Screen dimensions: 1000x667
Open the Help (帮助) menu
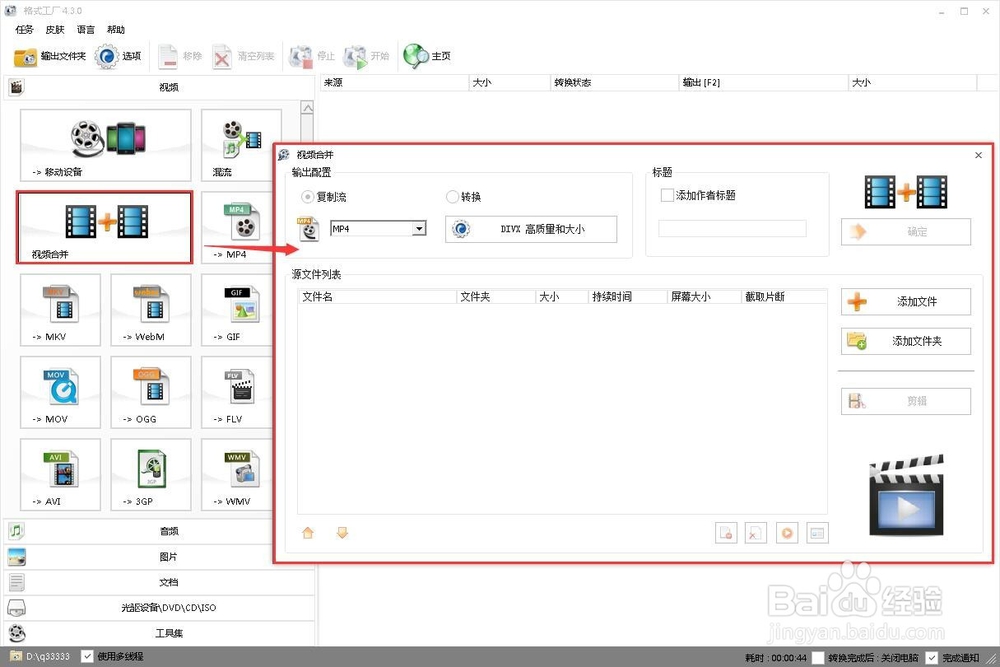[x=115, y=29]
